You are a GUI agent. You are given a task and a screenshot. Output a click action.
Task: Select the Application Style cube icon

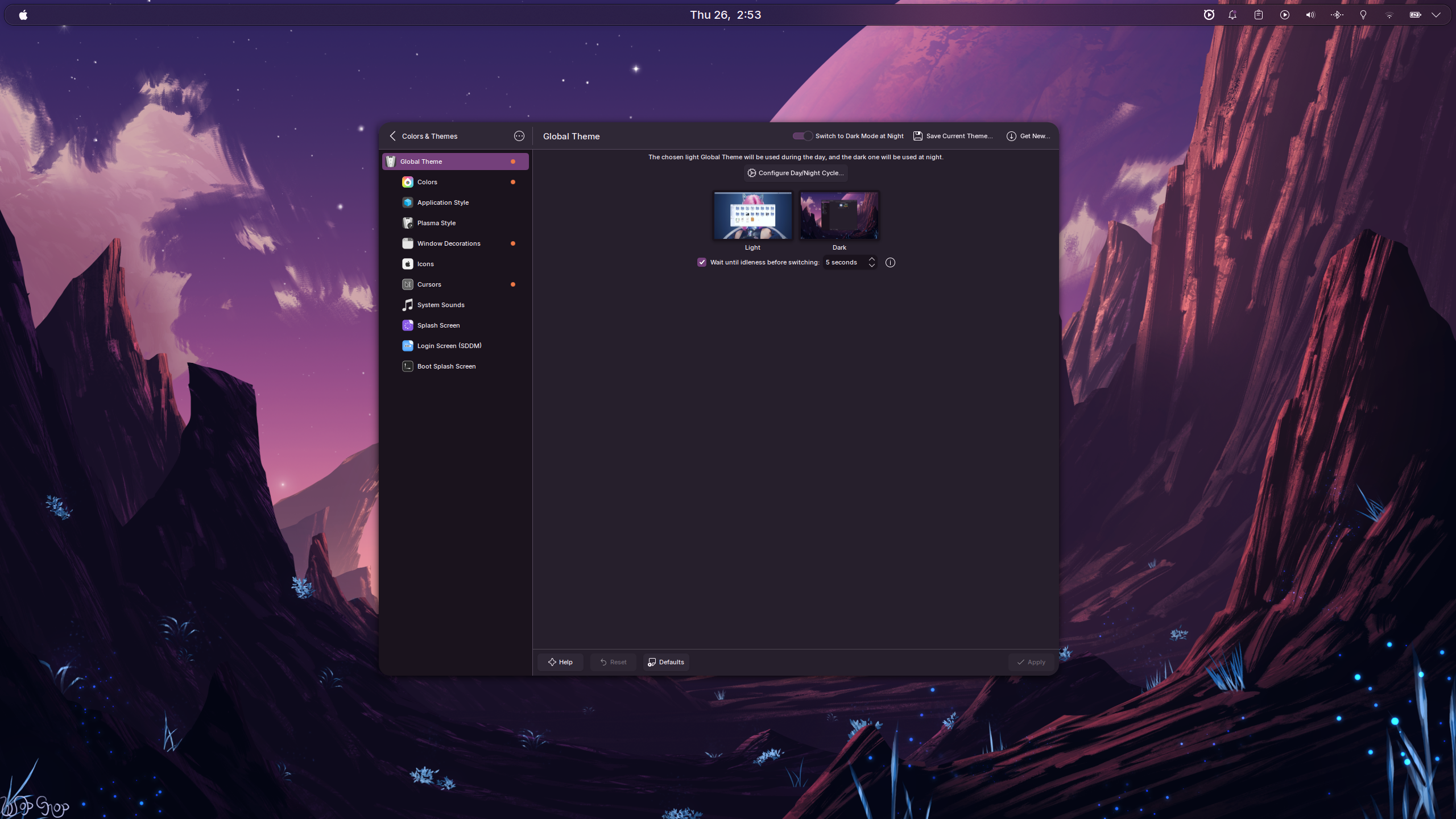[x=407, y=202]
